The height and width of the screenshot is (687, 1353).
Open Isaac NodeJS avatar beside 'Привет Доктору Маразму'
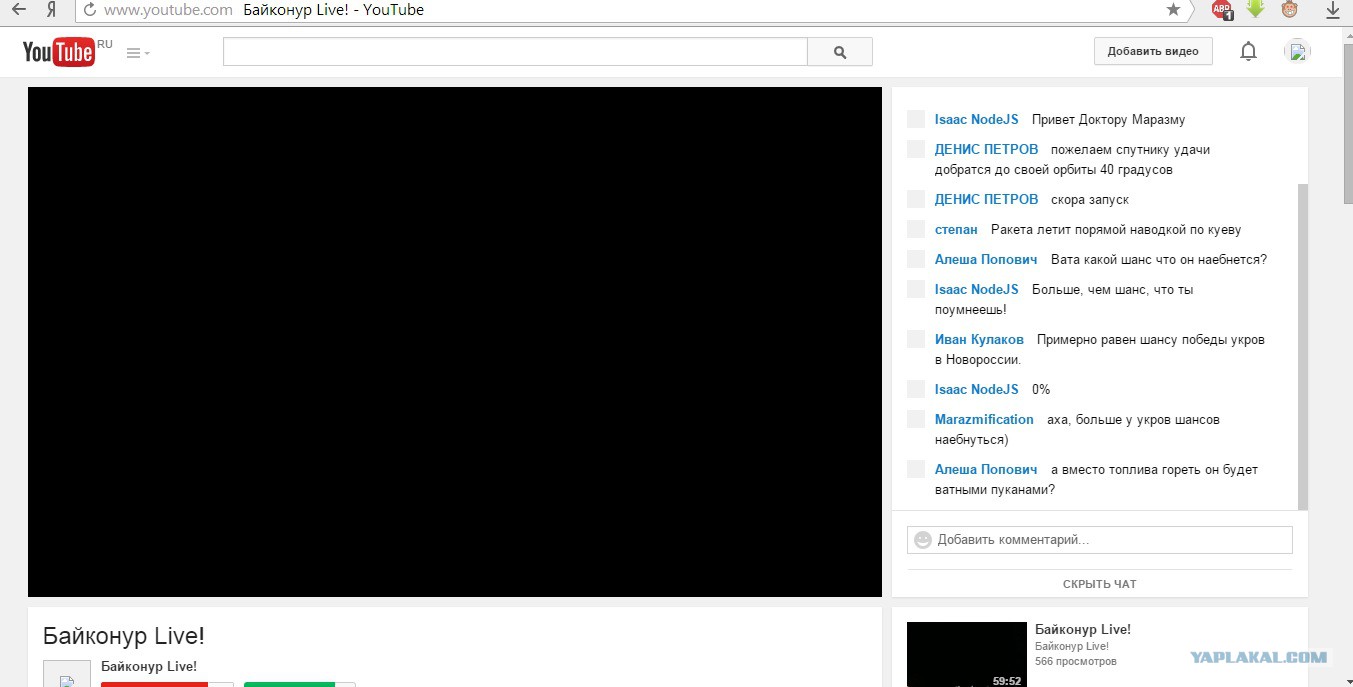pos(916,119)
